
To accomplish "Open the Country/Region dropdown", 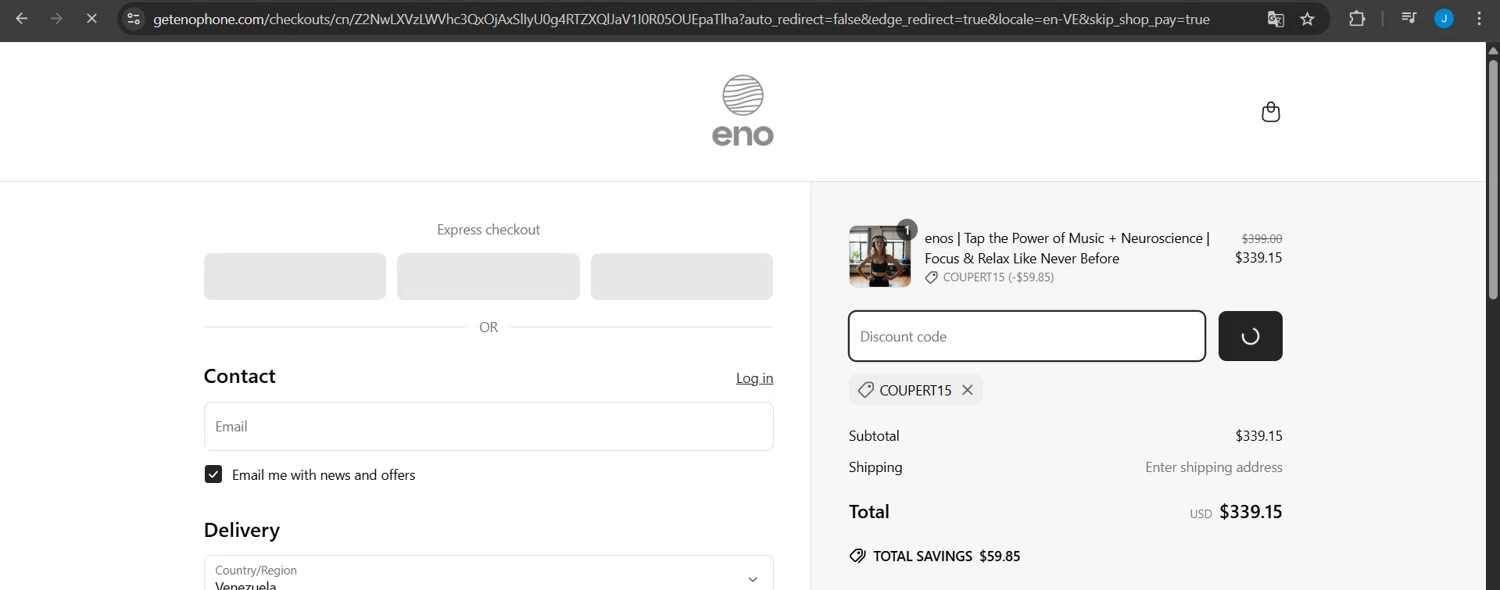I will tap(488, 573).
